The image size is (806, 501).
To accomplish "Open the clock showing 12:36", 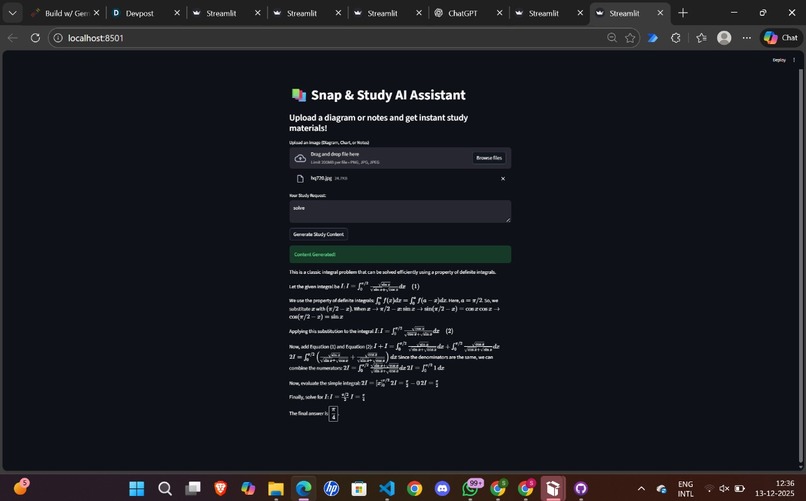I will click(x=774, y=488).
